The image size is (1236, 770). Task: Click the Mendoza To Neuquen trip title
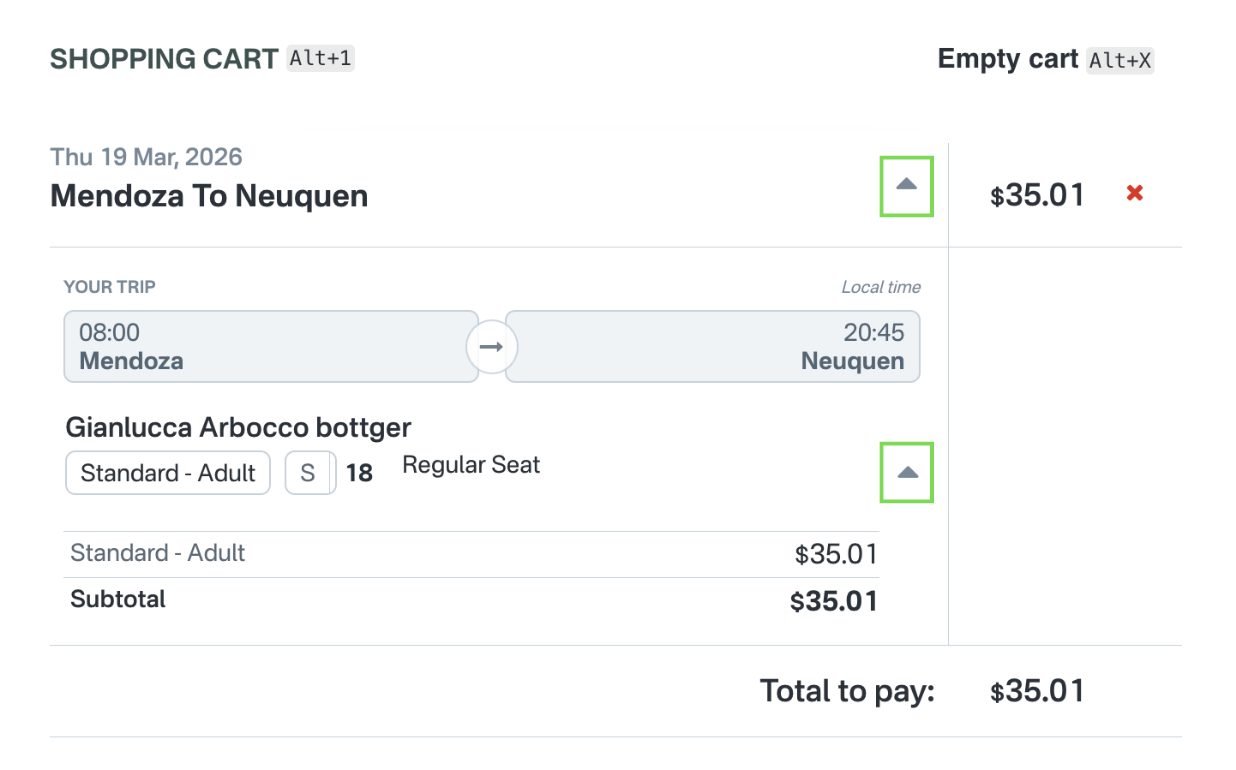(209, 196)
